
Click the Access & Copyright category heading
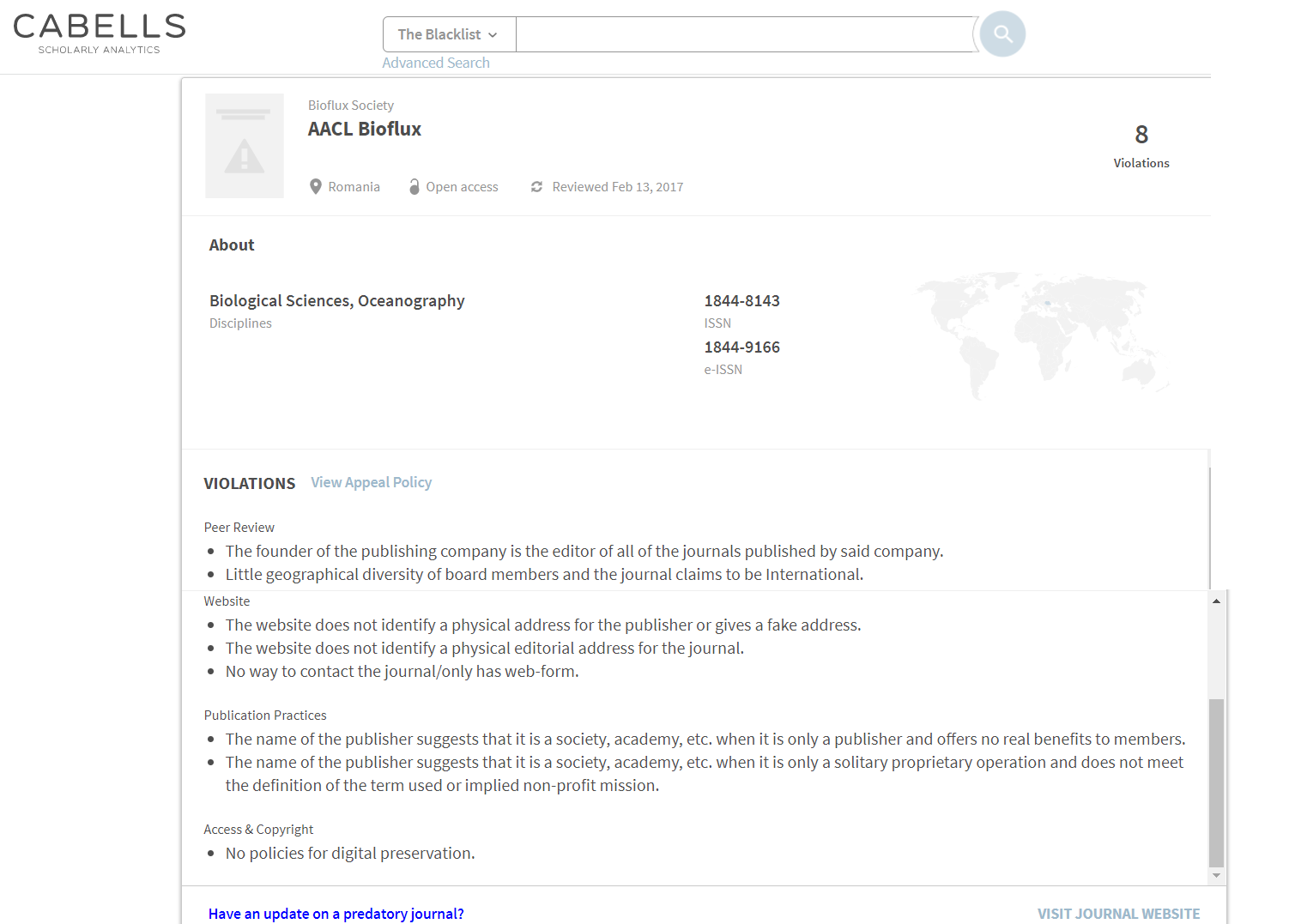point(258,829)
